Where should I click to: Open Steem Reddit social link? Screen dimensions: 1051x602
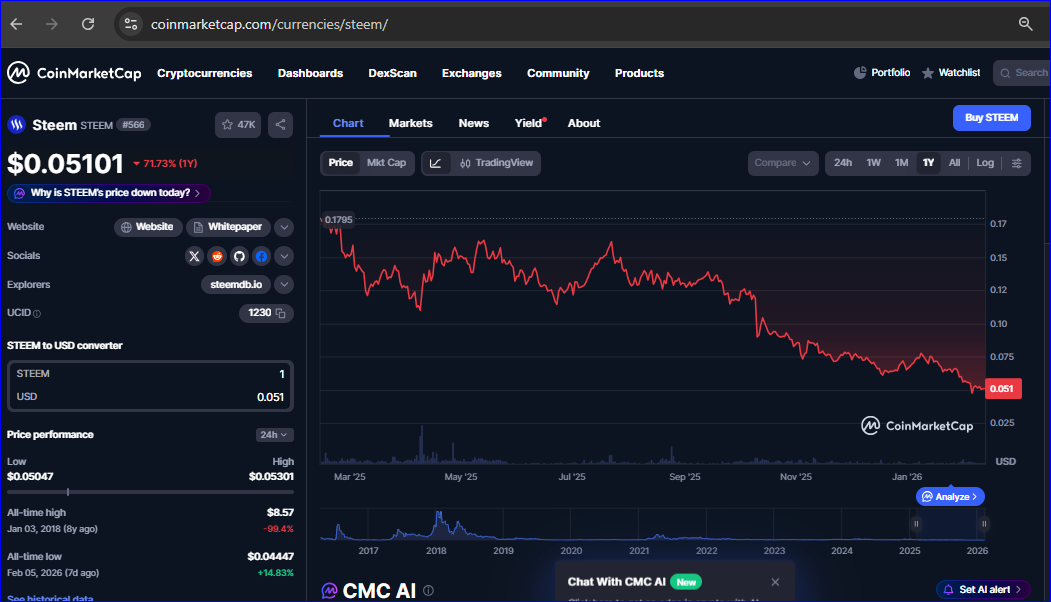tap(217, 256)
